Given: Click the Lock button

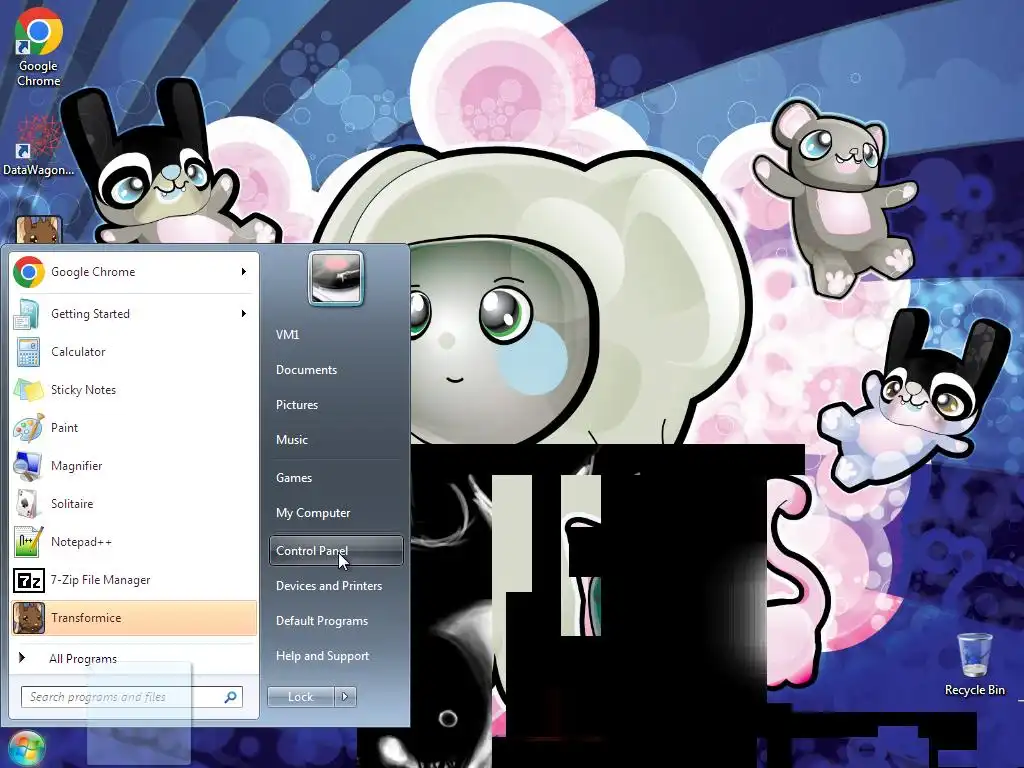Looking at the screenshot, I should coord(300,697).
